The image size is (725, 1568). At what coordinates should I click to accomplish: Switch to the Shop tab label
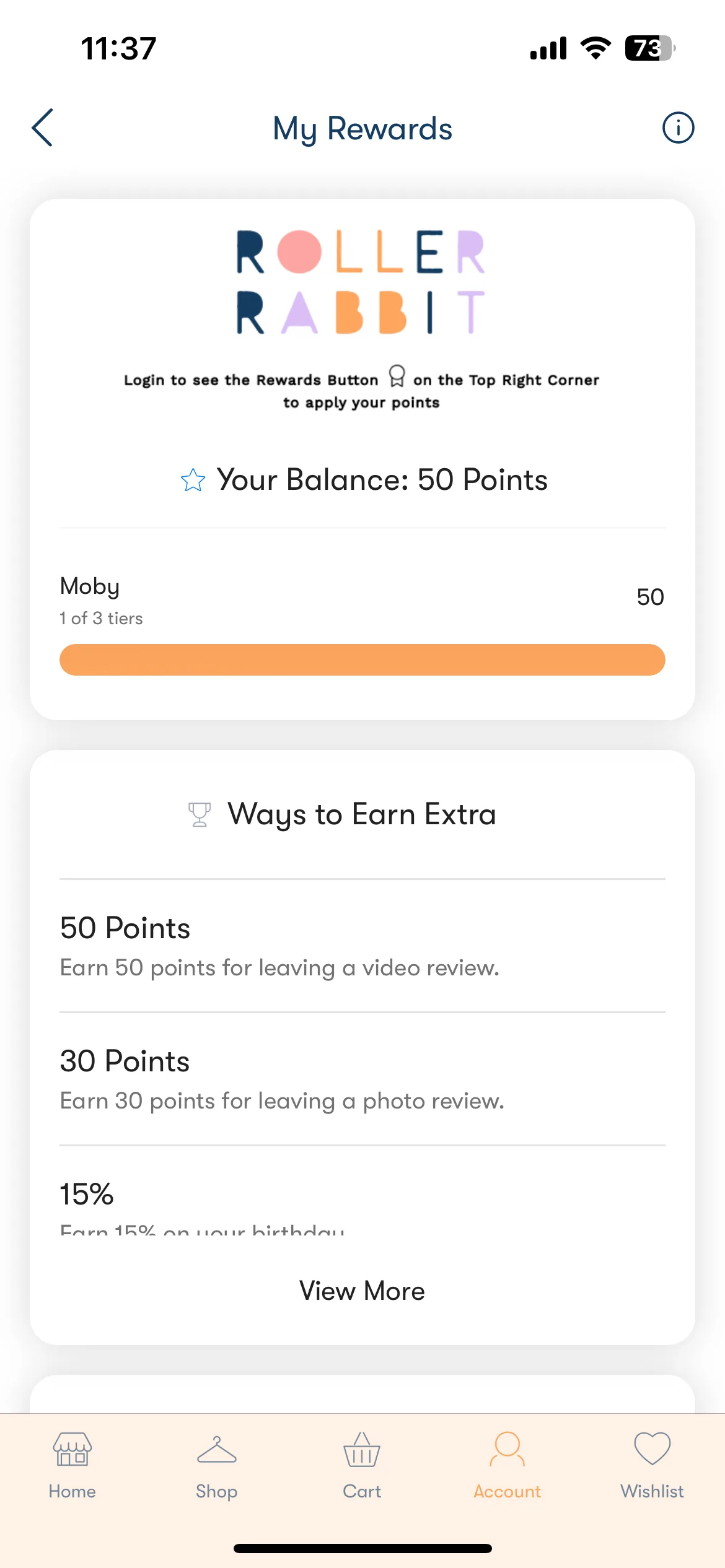click(x=217, y=1491)
